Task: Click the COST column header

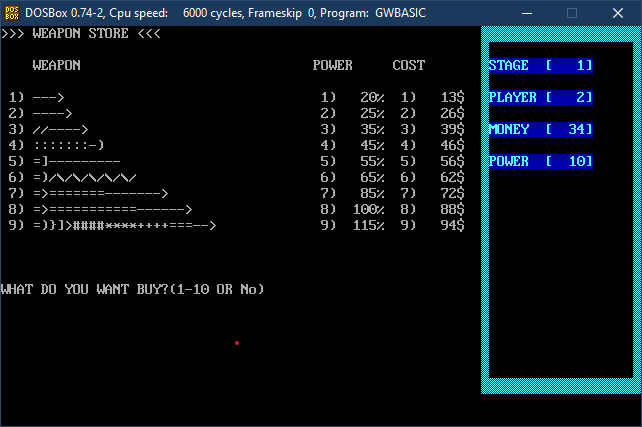Action: coord(409,65)
